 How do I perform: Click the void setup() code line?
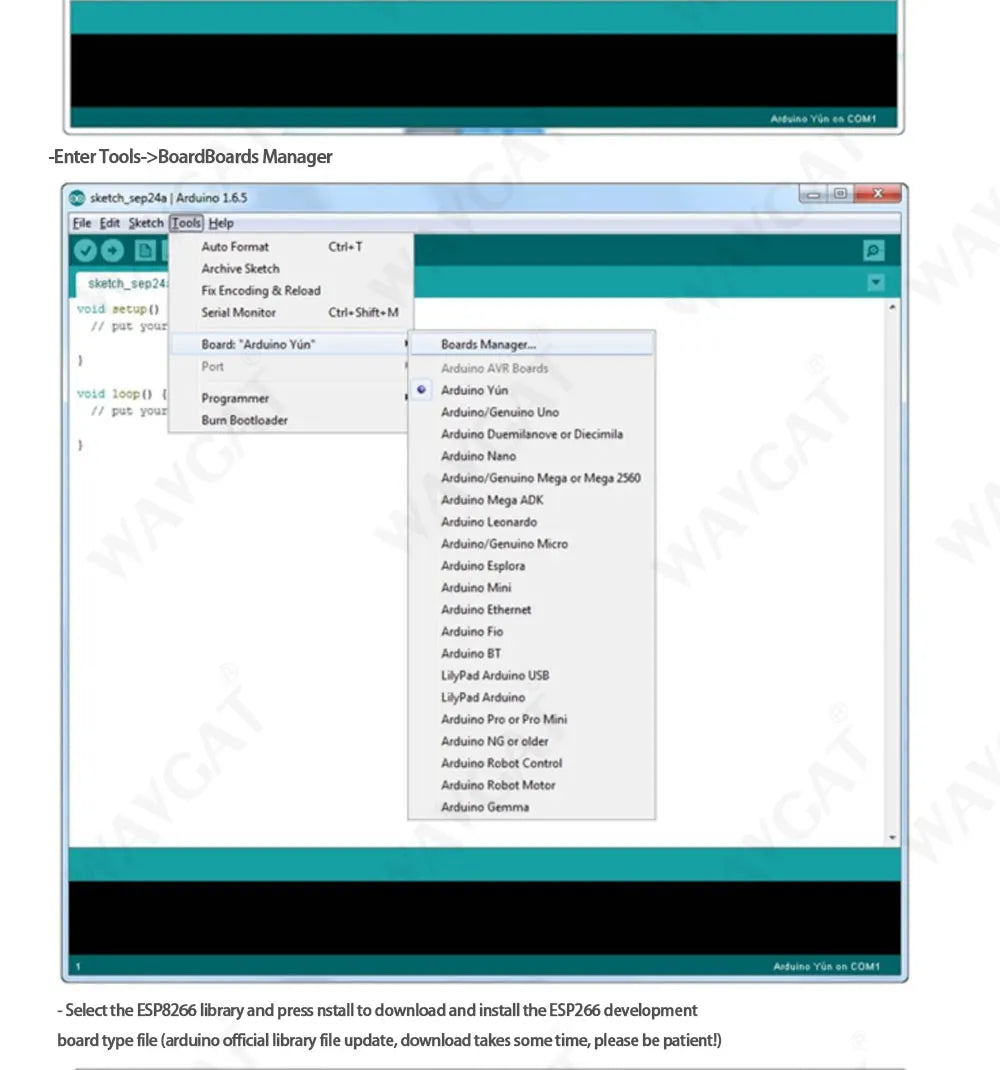118,309
